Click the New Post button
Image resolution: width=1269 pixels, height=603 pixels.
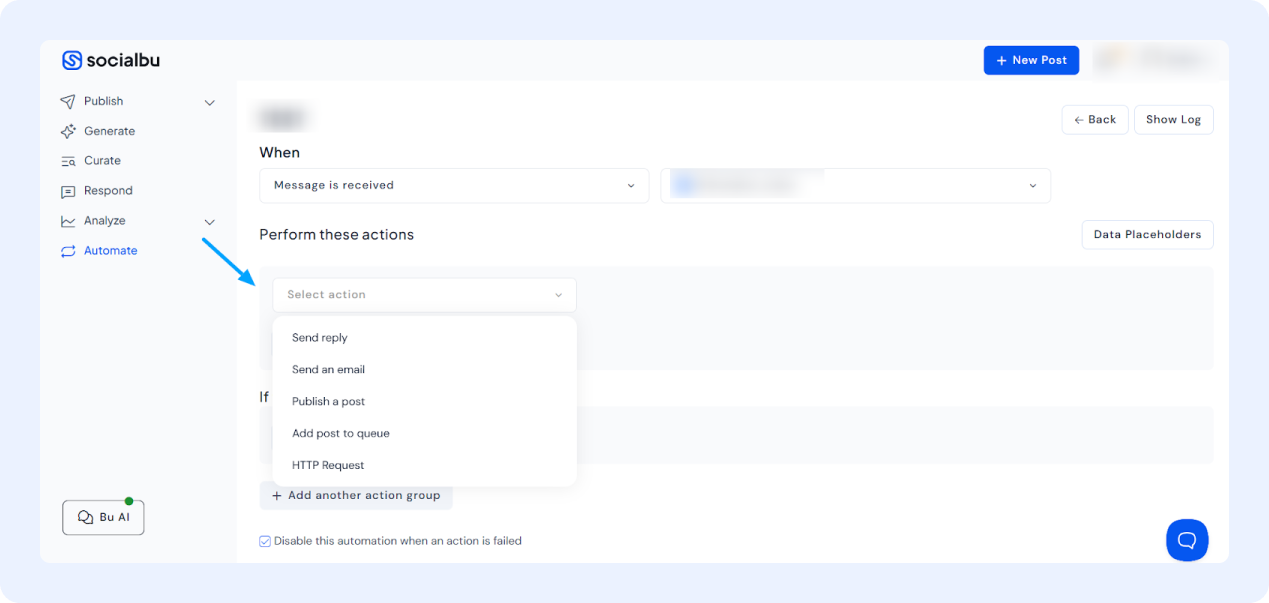[1031, 60]
